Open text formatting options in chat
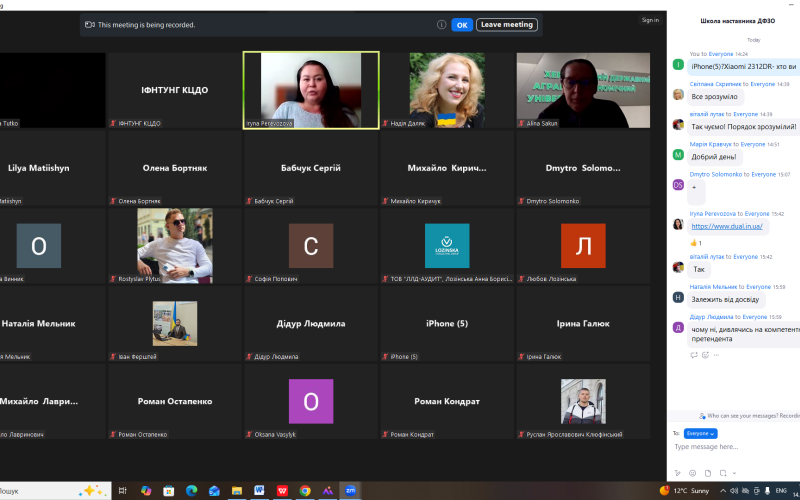This screenshot has width=800, height=500. click(677, 473)
